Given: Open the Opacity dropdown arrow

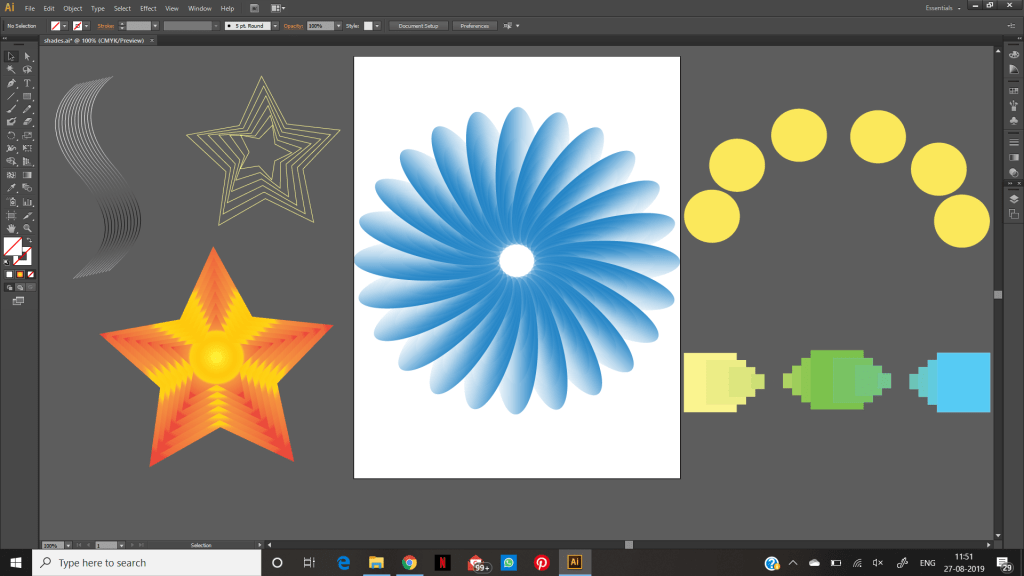Looking at the screenshot, I should (x=338, y=25).
